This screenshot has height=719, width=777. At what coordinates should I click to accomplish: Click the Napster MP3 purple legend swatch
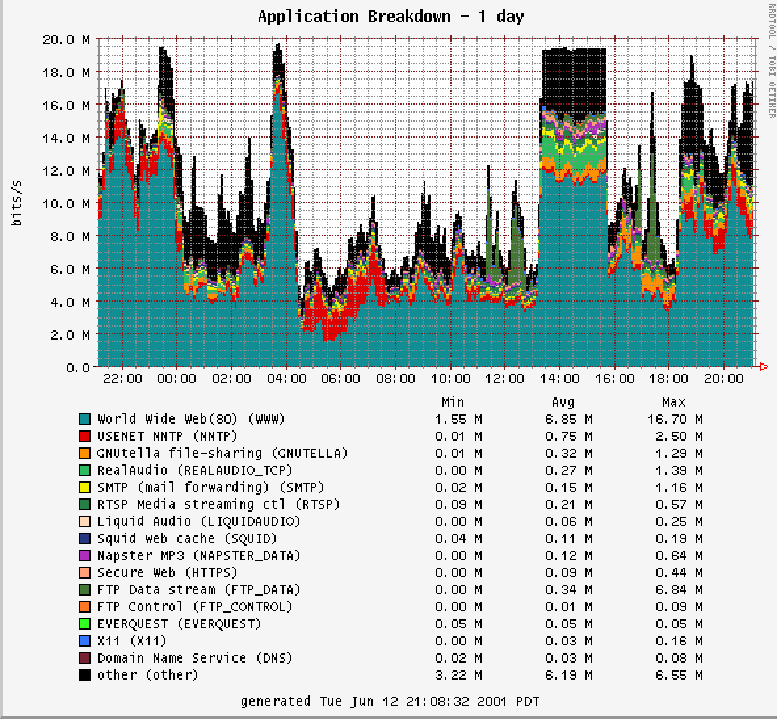coord(87,555)
